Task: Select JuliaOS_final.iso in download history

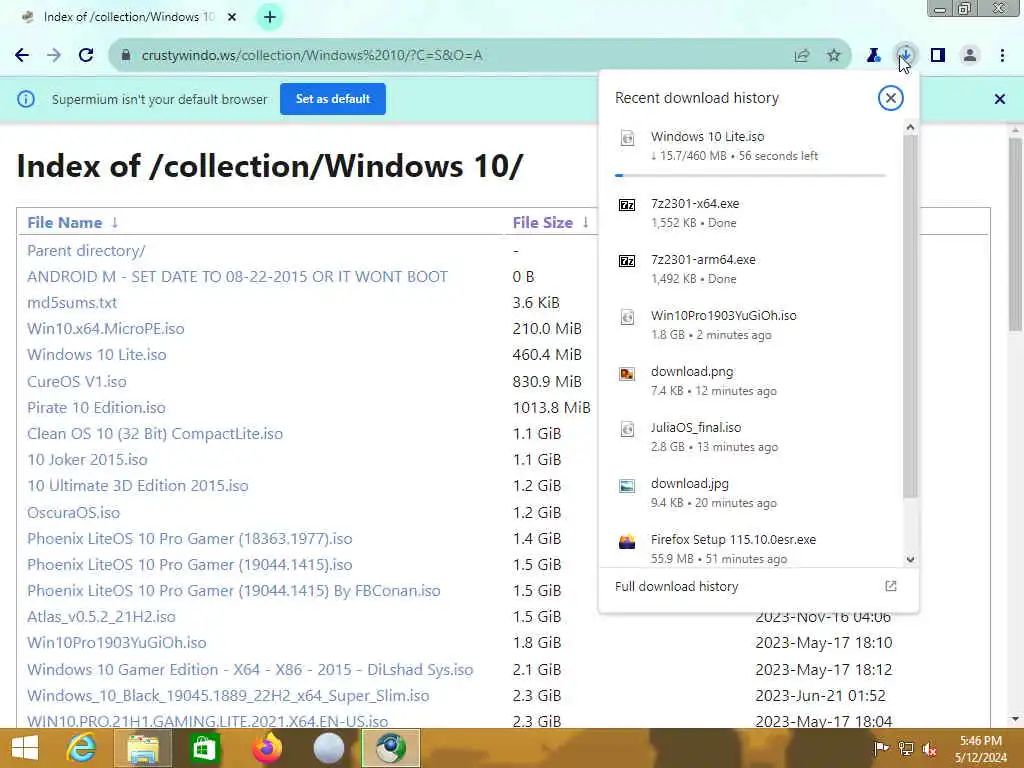Action: point(750,437)
